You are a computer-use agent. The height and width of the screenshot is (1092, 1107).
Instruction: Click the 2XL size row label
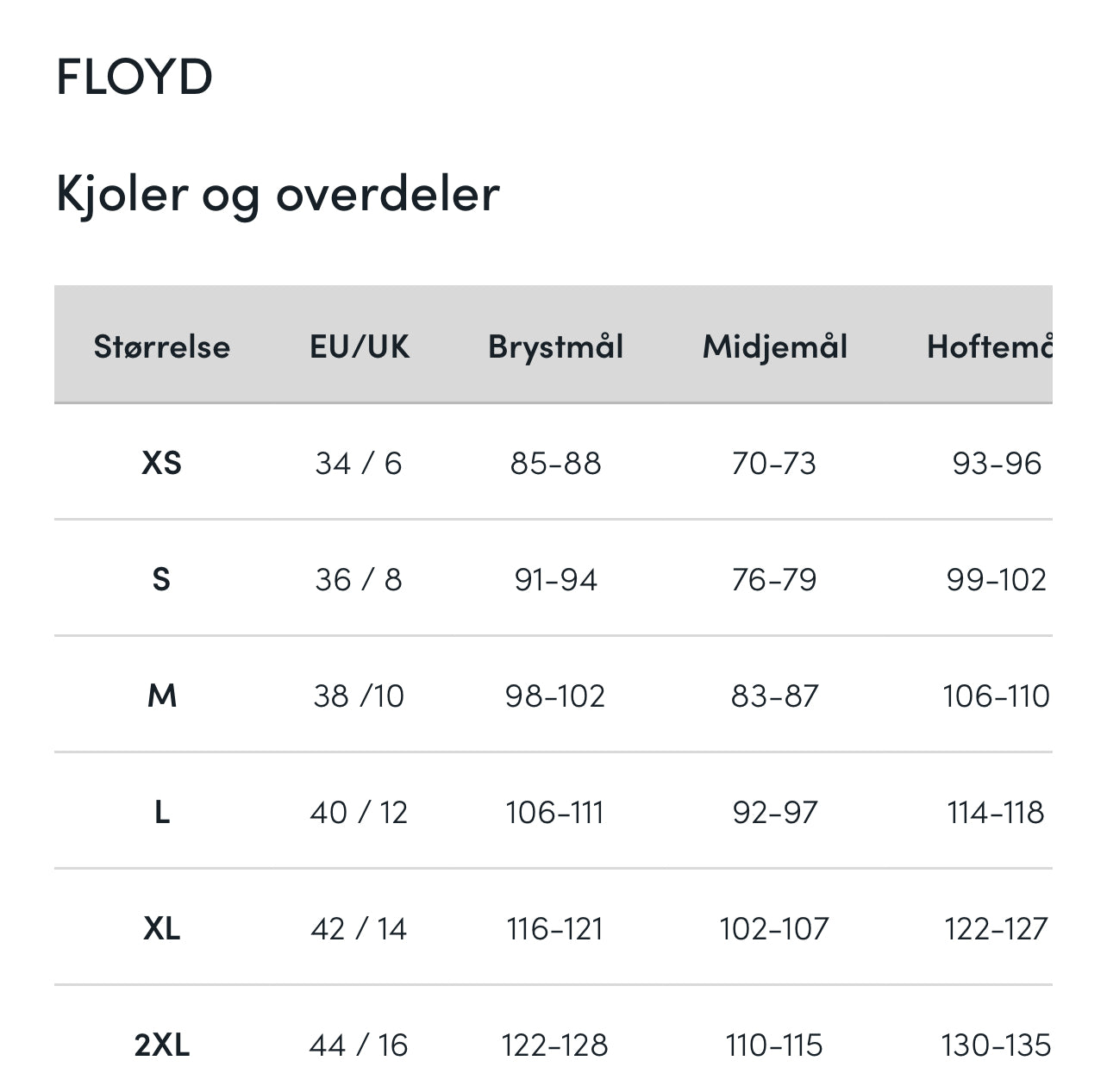click(x=162, y=1045)
